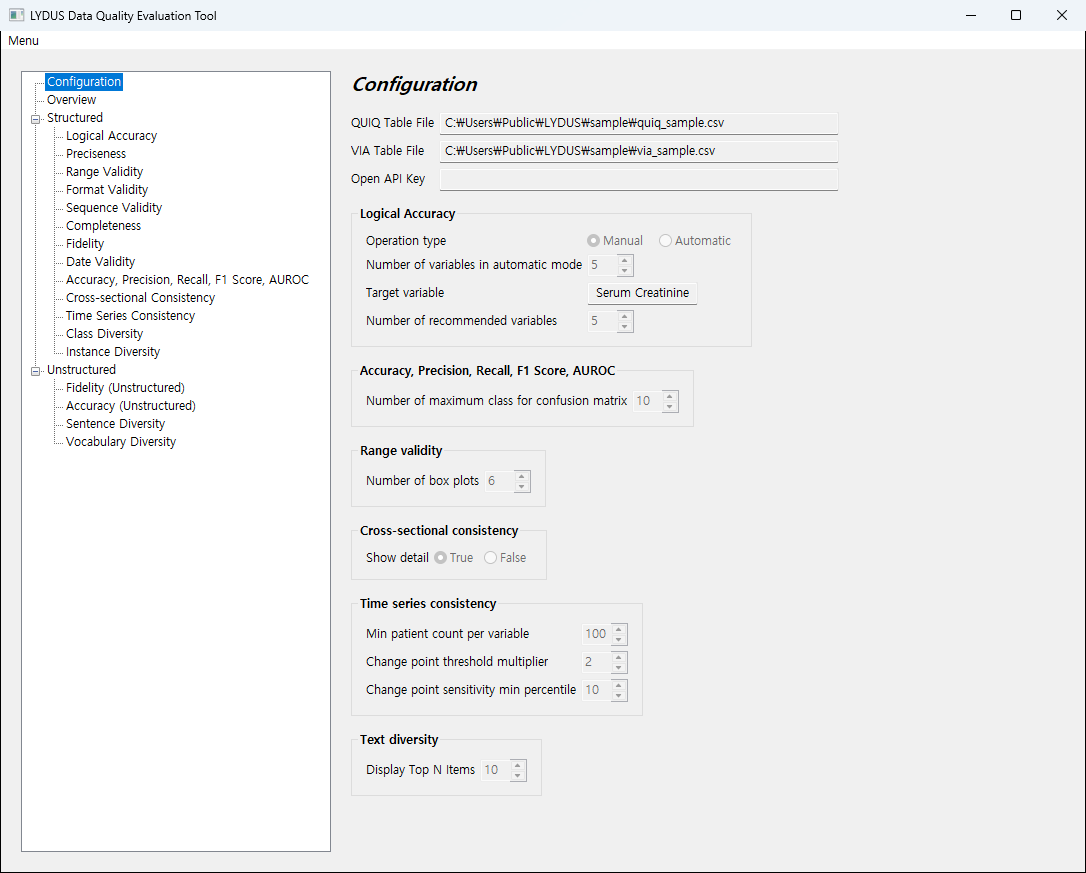Collapse the Structured tree node
1086x873 pixels.
pos(35,118)
